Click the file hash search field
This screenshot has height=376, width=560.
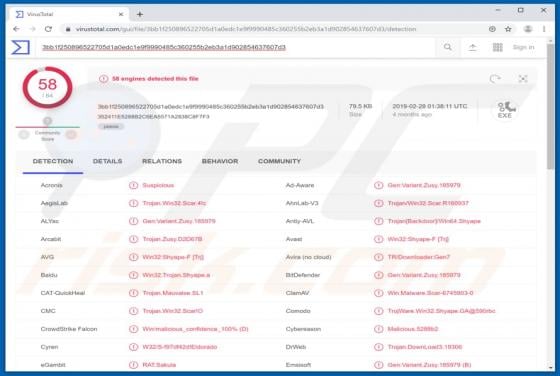point(236,47)
